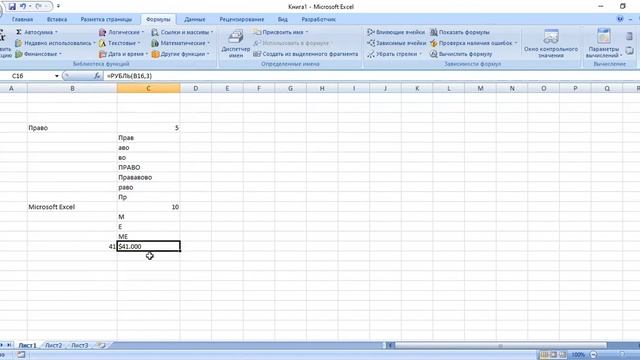Open Диспетчер имен

[x=236, y=43]
